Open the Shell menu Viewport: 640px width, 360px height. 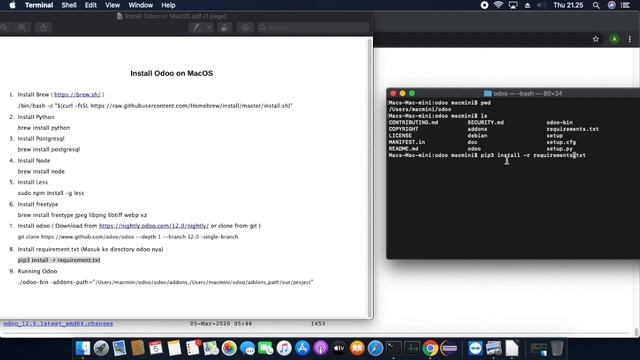click(69, 5)
